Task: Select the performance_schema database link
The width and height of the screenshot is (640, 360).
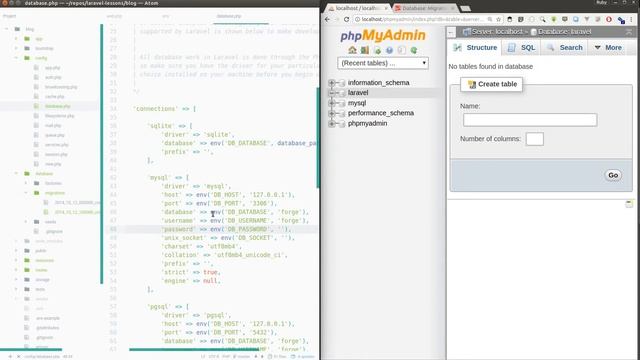Action: (381, 113)
